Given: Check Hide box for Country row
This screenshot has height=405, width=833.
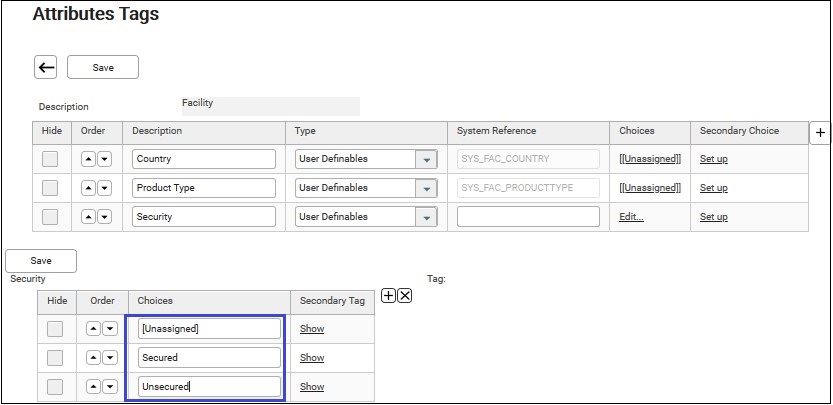Looking at the screenshot, I should click(50, 159).
